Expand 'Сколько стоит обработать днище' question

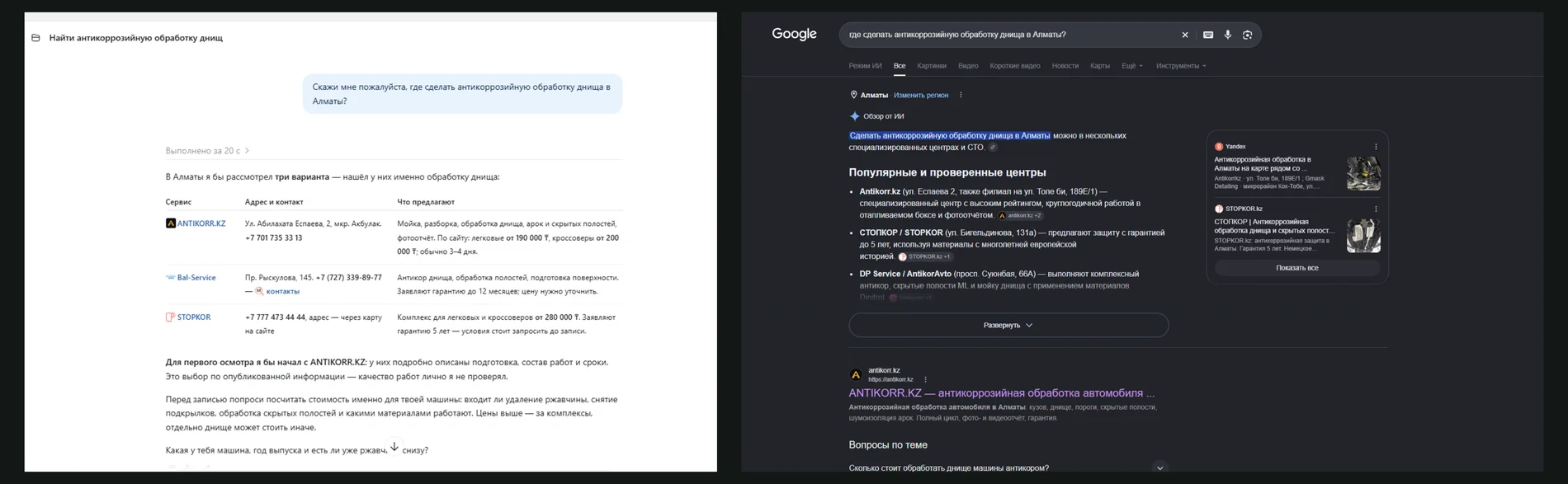click(x=1159, y=468)
